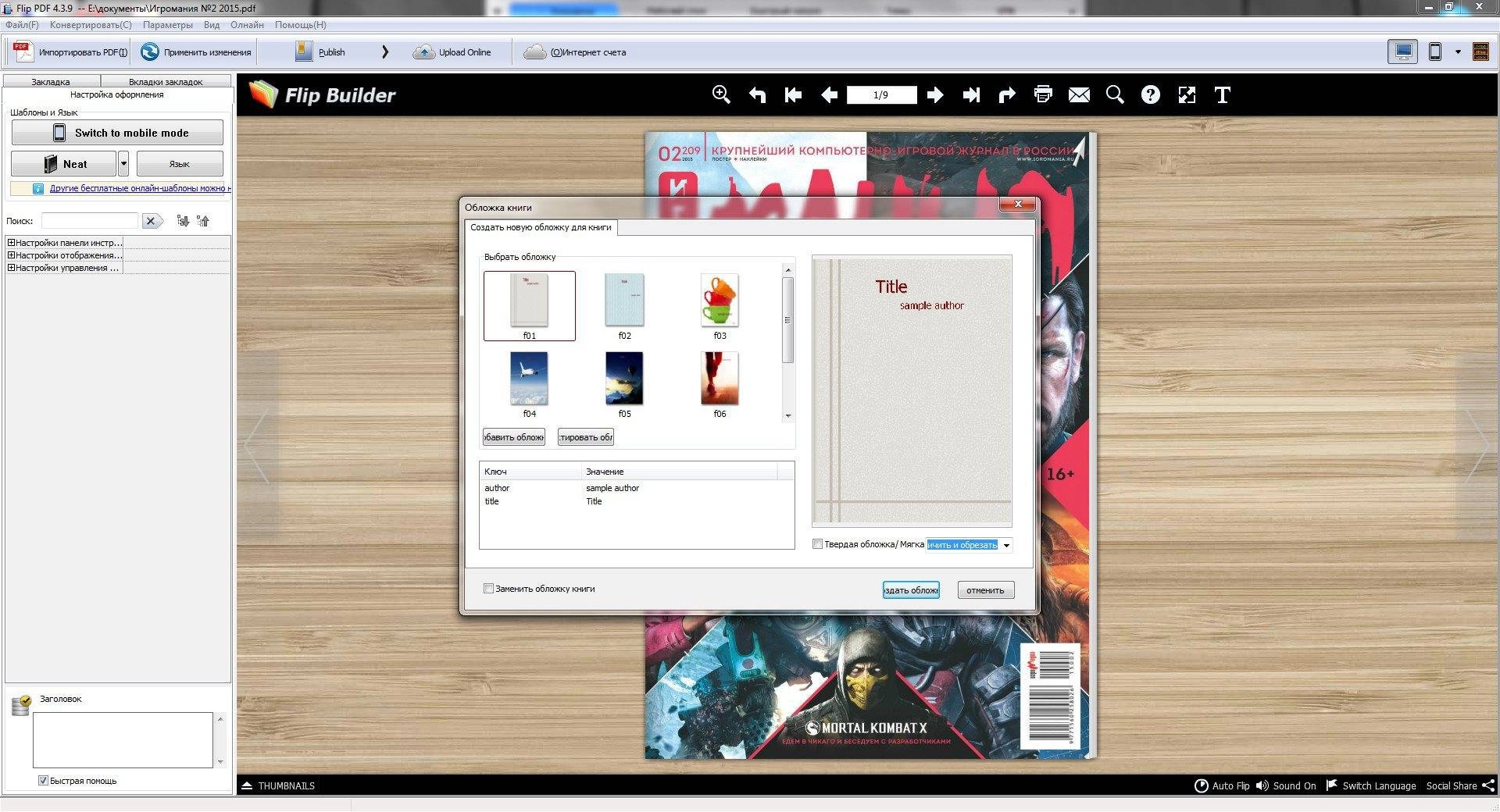Toggle Sound On speaker icon
The image size is (1500, 812).
pos(1262,785)
